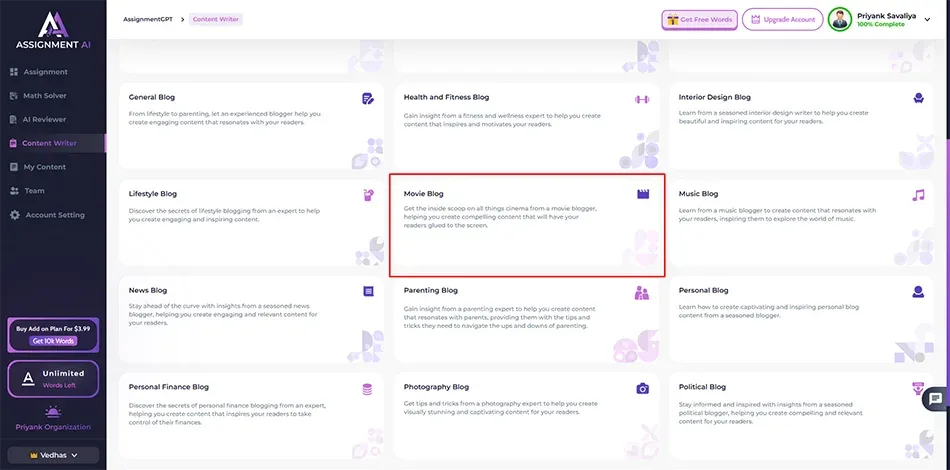Click the music note icon on Music Blog
950x470 pixels.
(x=918, y=194)
